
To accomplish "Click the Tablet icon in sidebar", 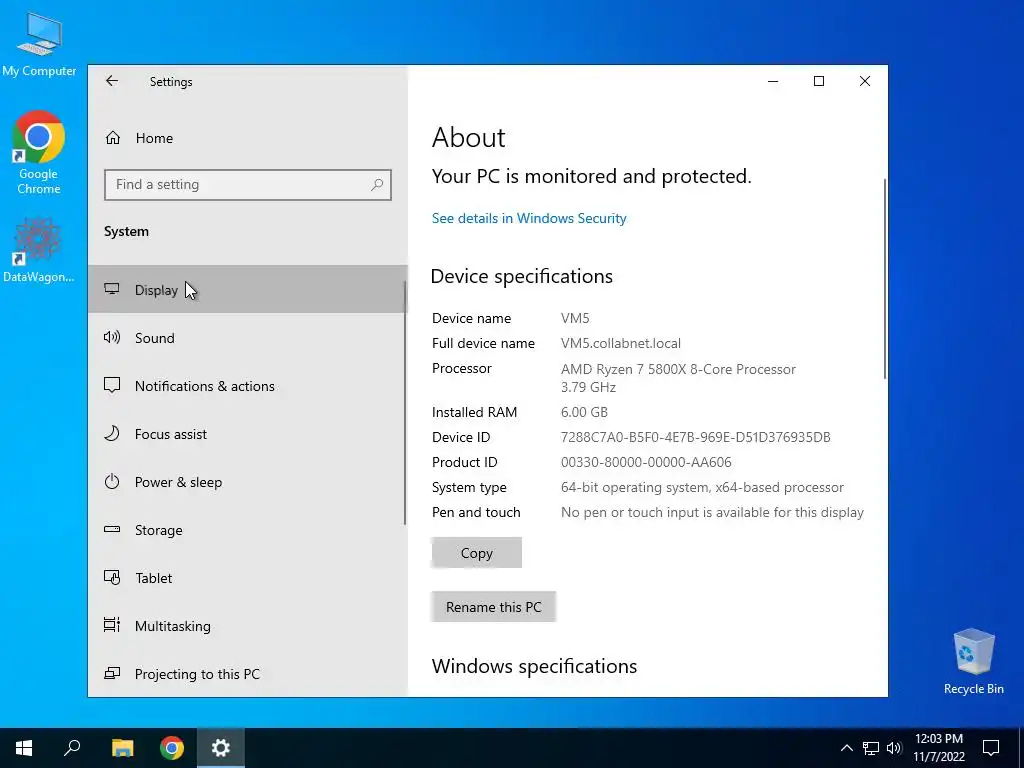I will click(x=112, y=578).
